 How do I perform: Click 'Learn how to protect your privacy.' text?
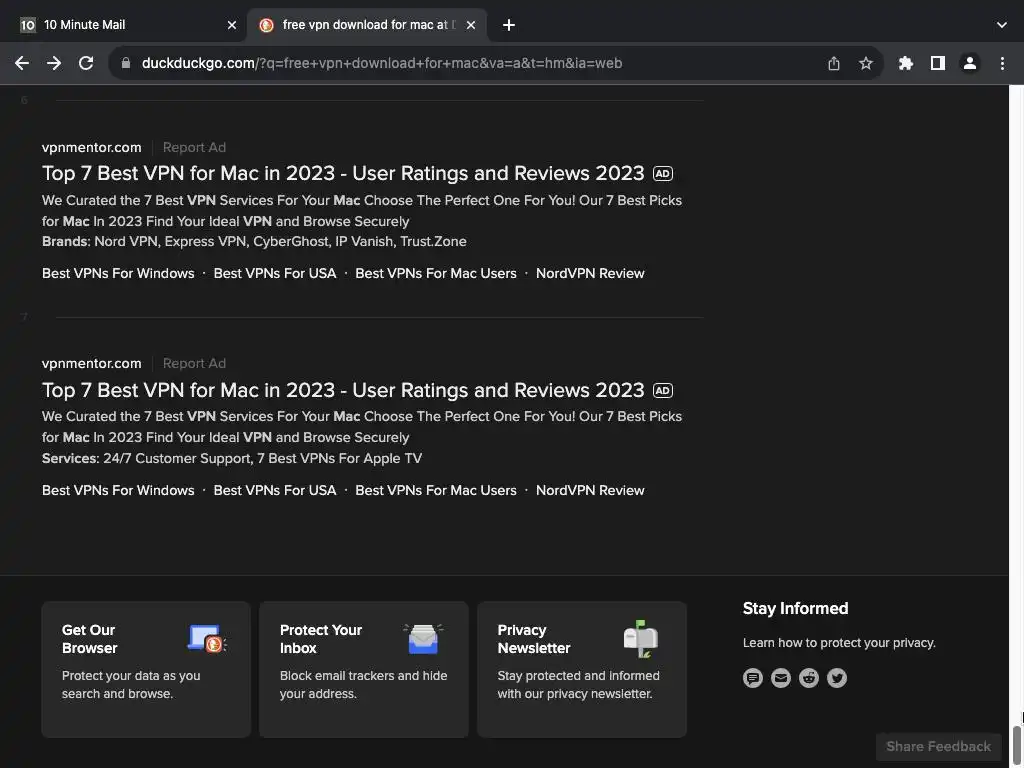[839, 643]
